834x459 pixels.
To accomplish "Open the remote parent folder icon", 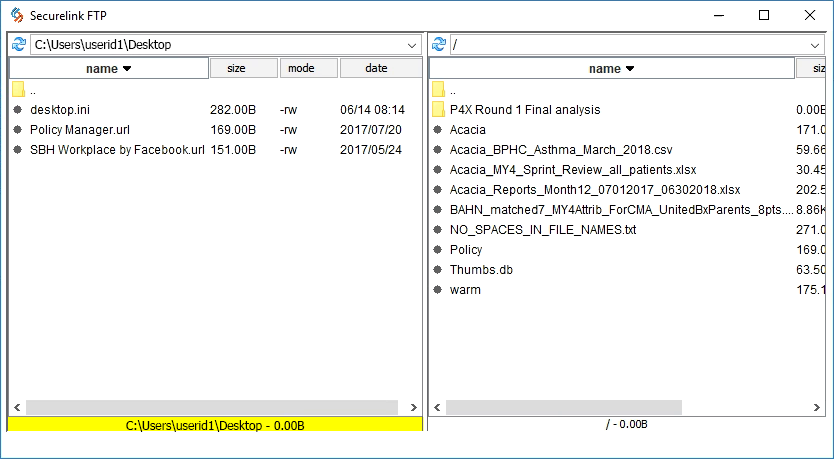I will coord(438,90).
